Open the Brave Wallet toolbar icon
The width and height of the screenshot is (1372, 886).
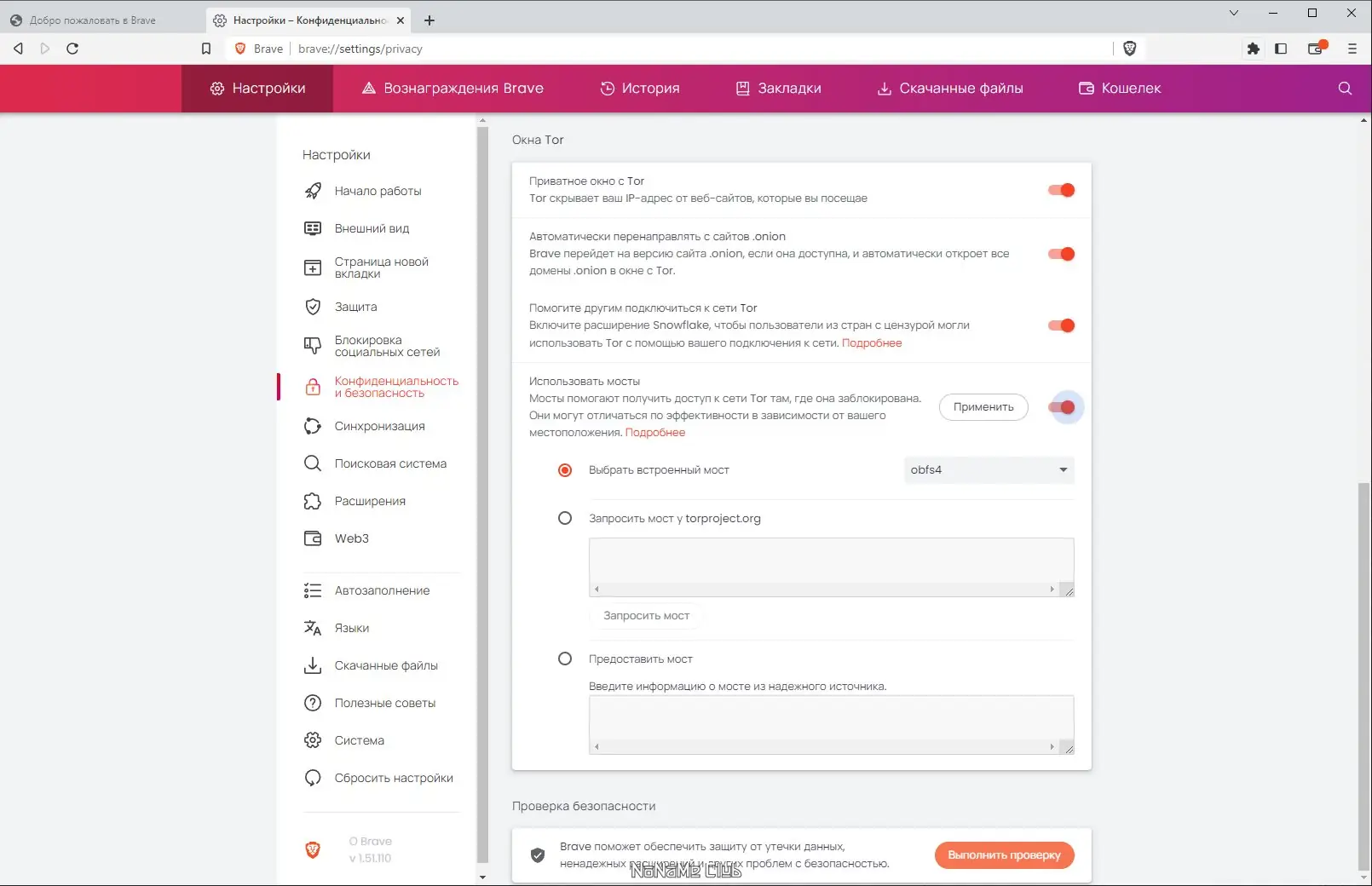point(1317,48)
